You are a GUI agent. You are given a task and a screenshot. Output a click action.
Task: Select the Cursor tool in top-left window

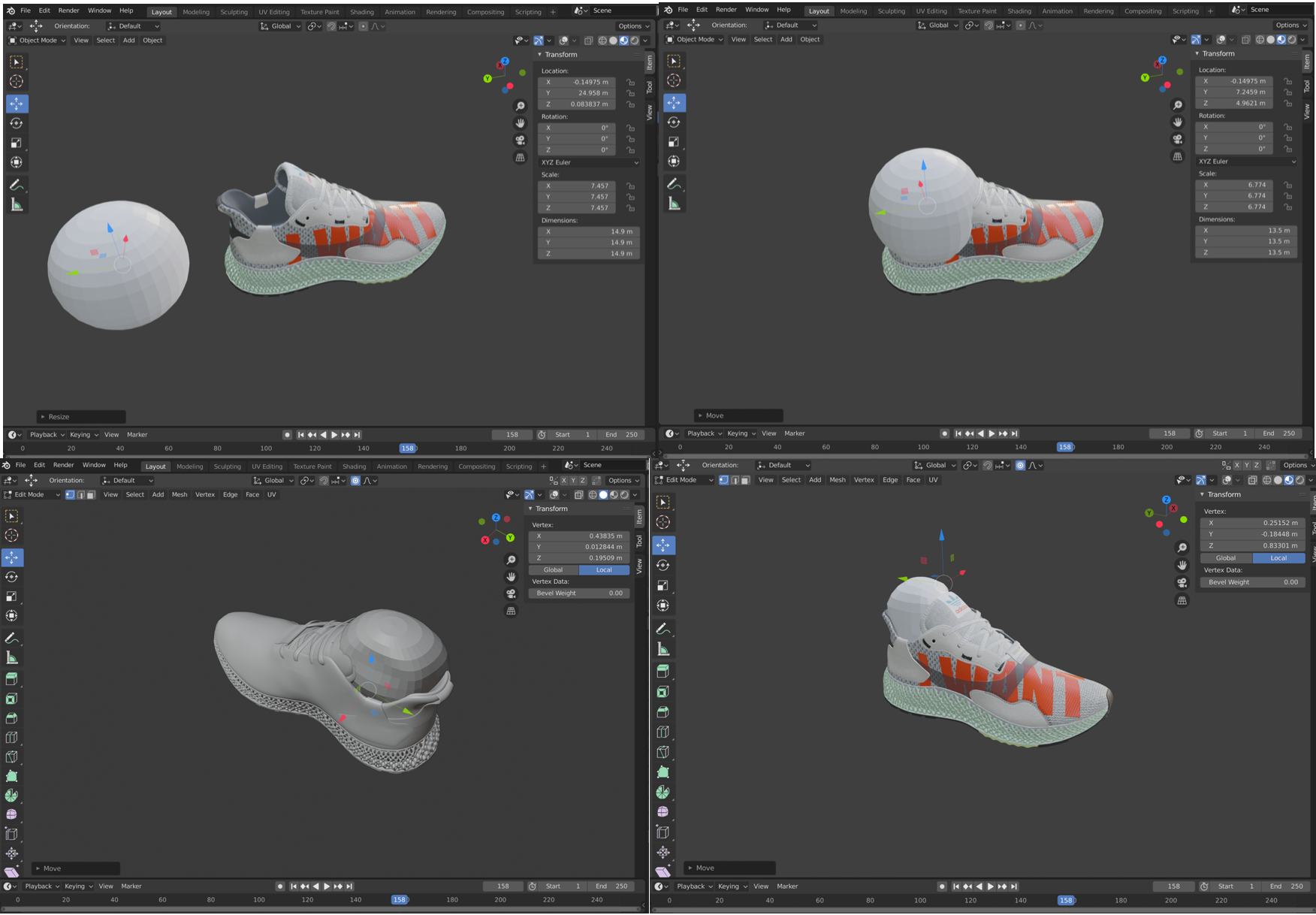[x=17, y=82]
